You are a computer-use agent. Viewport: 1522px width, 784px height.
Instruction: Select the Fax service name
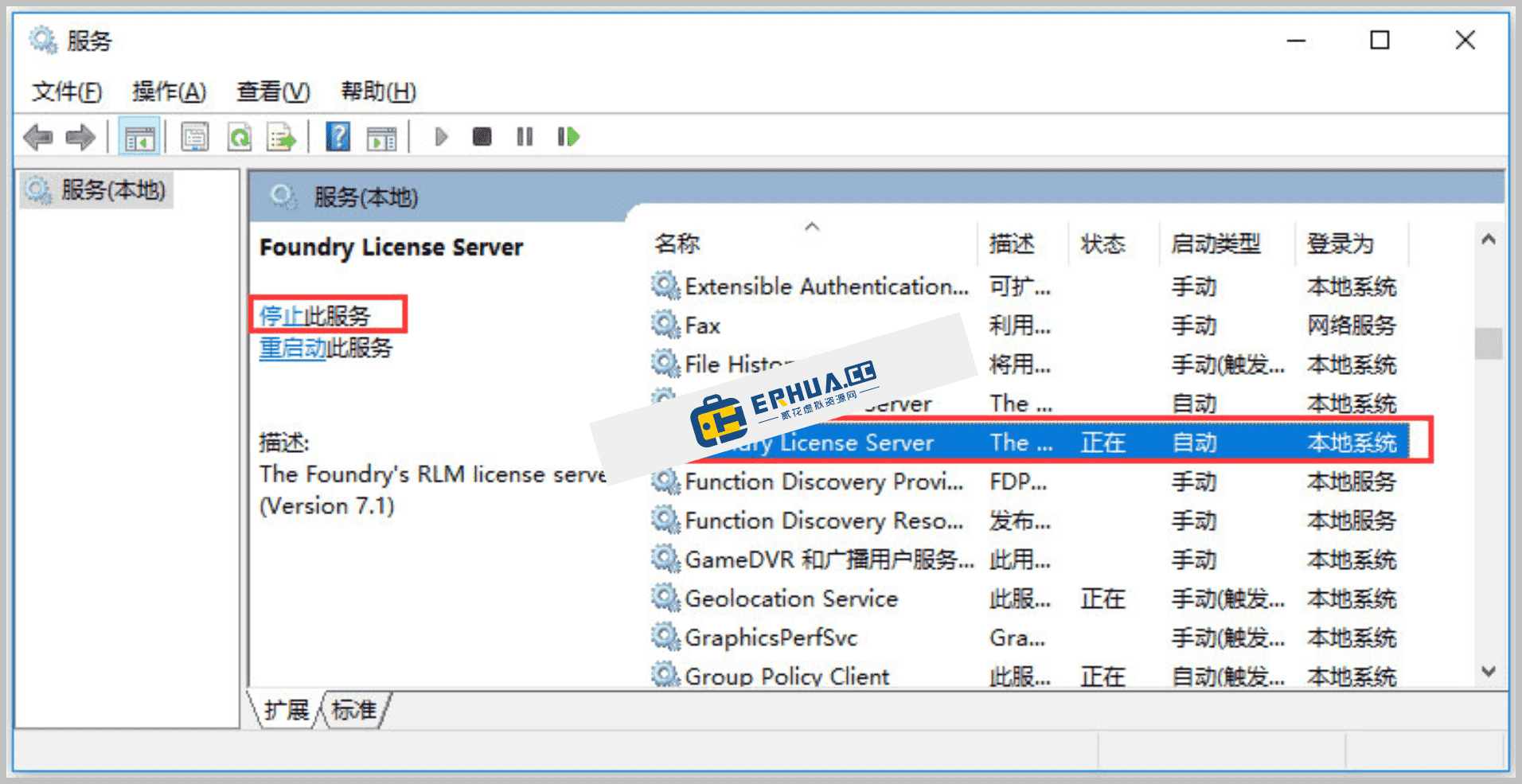click(702, 325)
